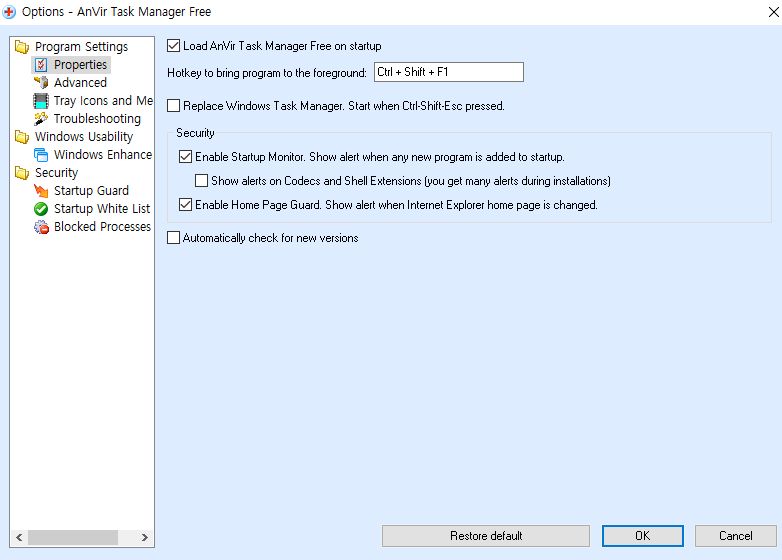
Task: Click the AnVir red cross title bar icon
Action: (x=9, y=12)
